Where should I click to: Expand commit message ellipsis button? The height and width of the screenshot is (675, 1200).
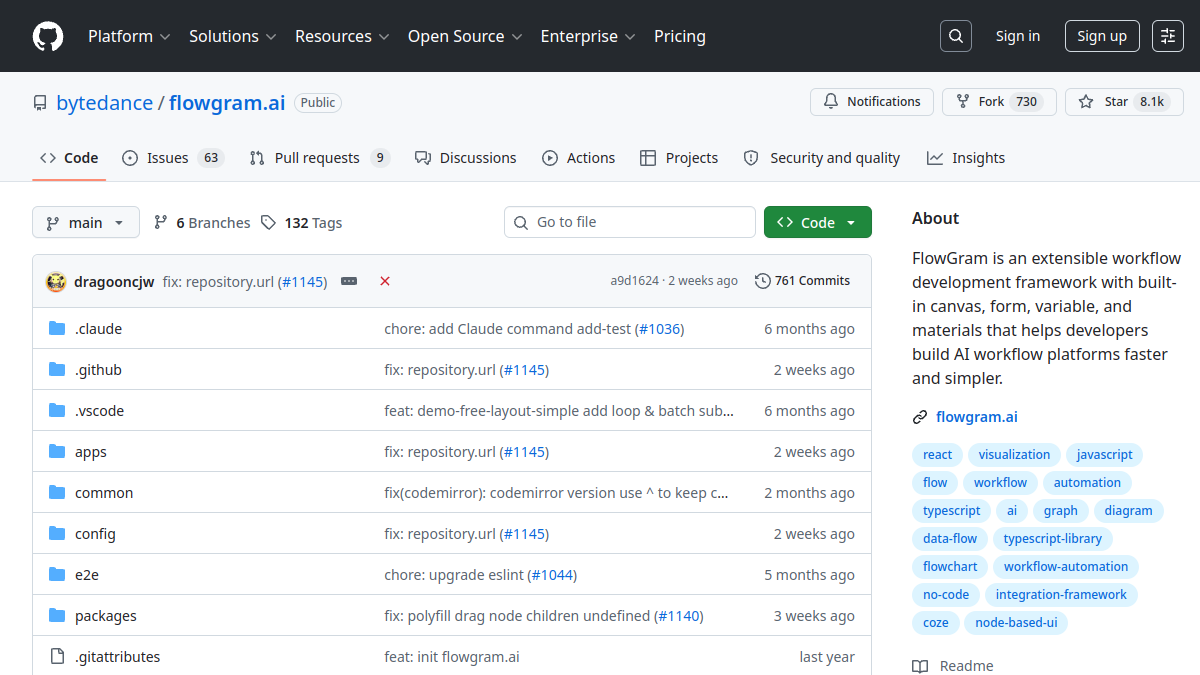pyautogui.click(x=349, y=282)
